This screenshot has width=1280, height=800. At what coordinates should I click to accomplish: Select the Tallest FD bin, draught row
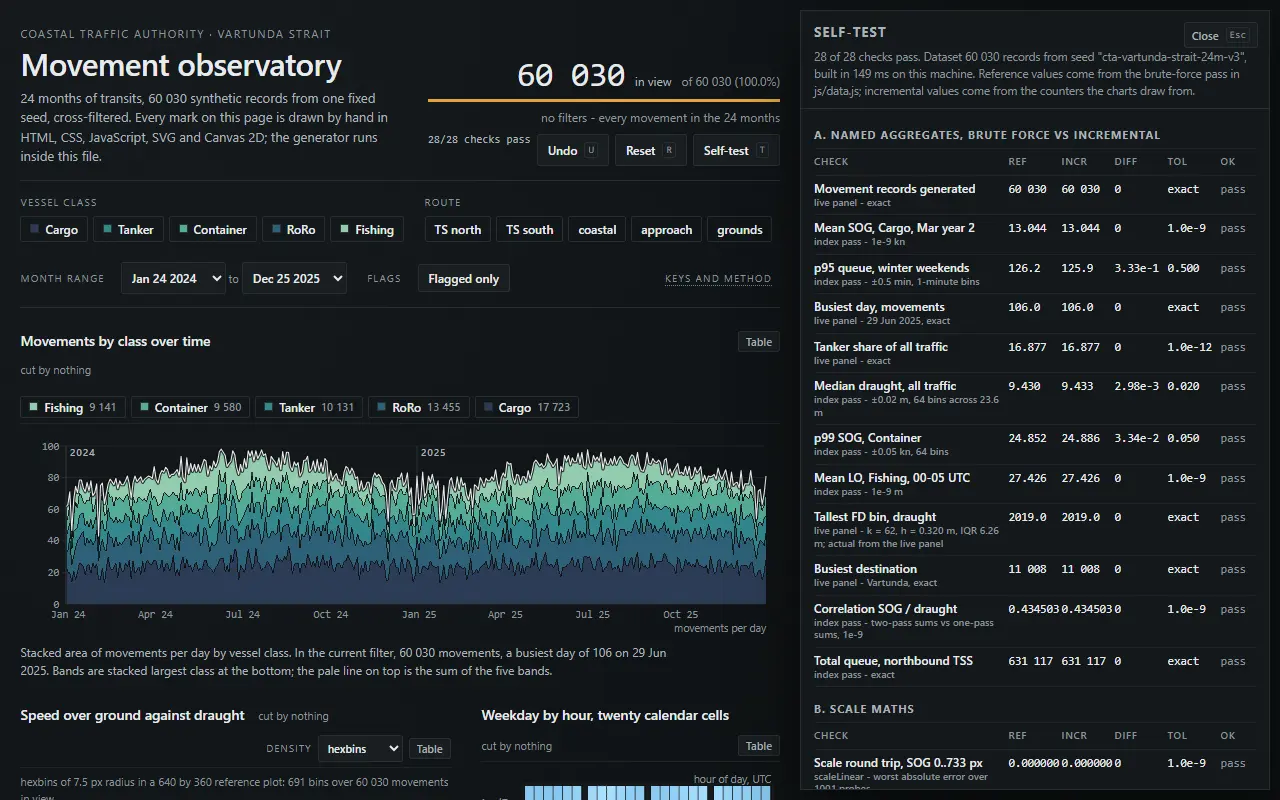(1034, 530)
